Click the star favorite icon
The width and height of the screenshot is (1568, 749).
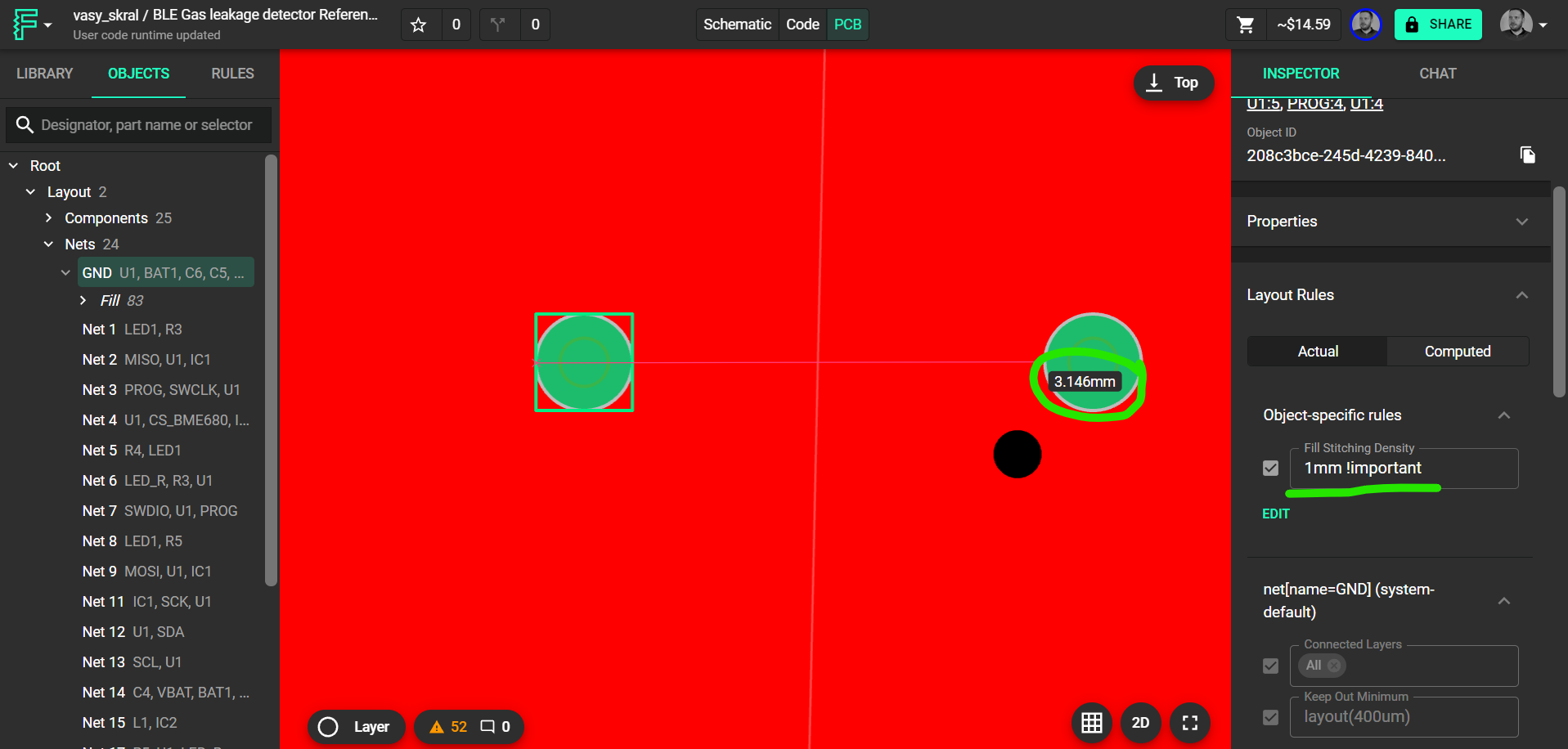click(419, 25)
